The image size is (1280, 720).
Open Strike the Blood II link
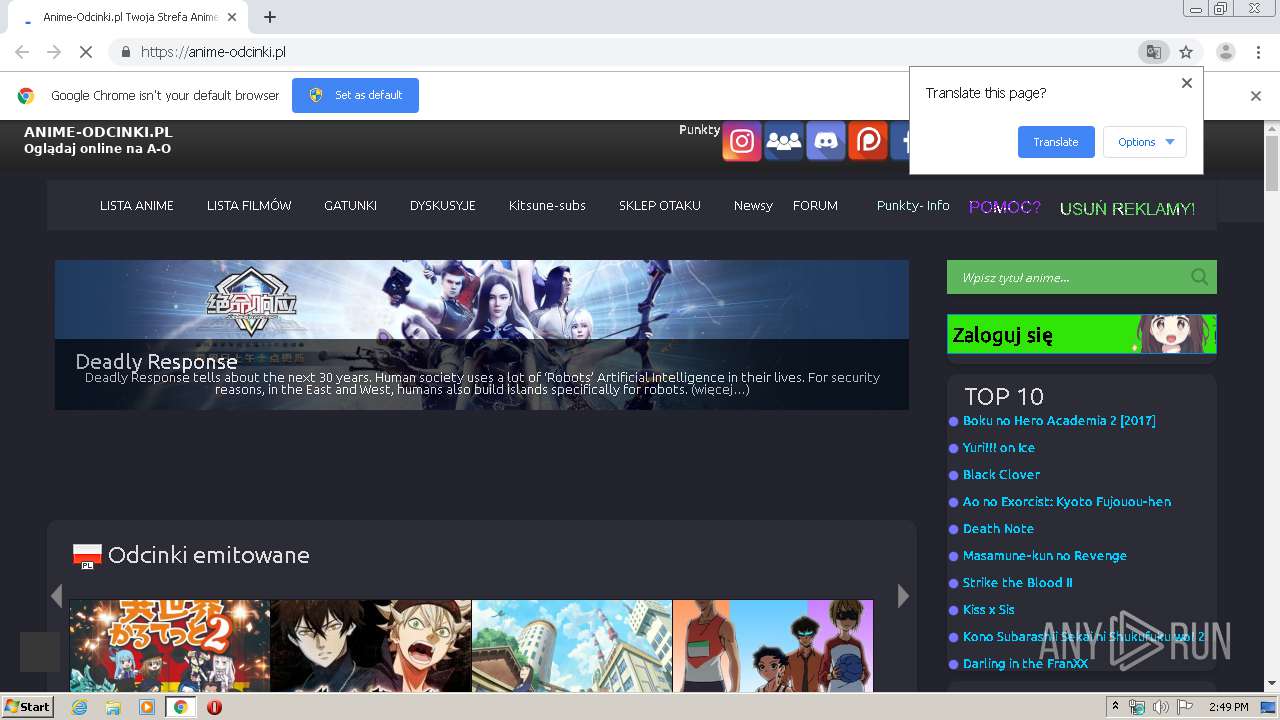1018,583
